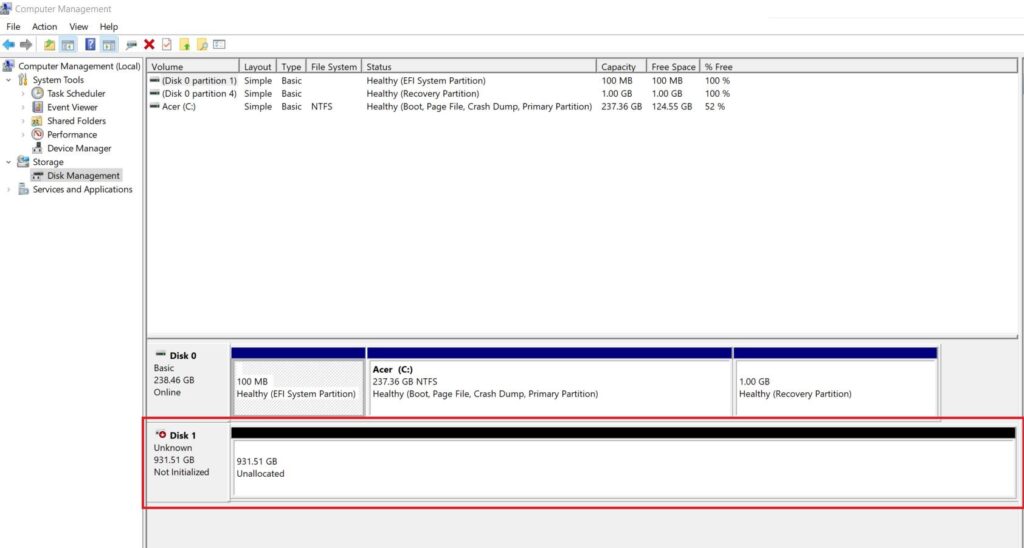This screenshot has width=1024, height=548.
Task: Collapse the Storage tree node
Action: (x=8, y=162)
